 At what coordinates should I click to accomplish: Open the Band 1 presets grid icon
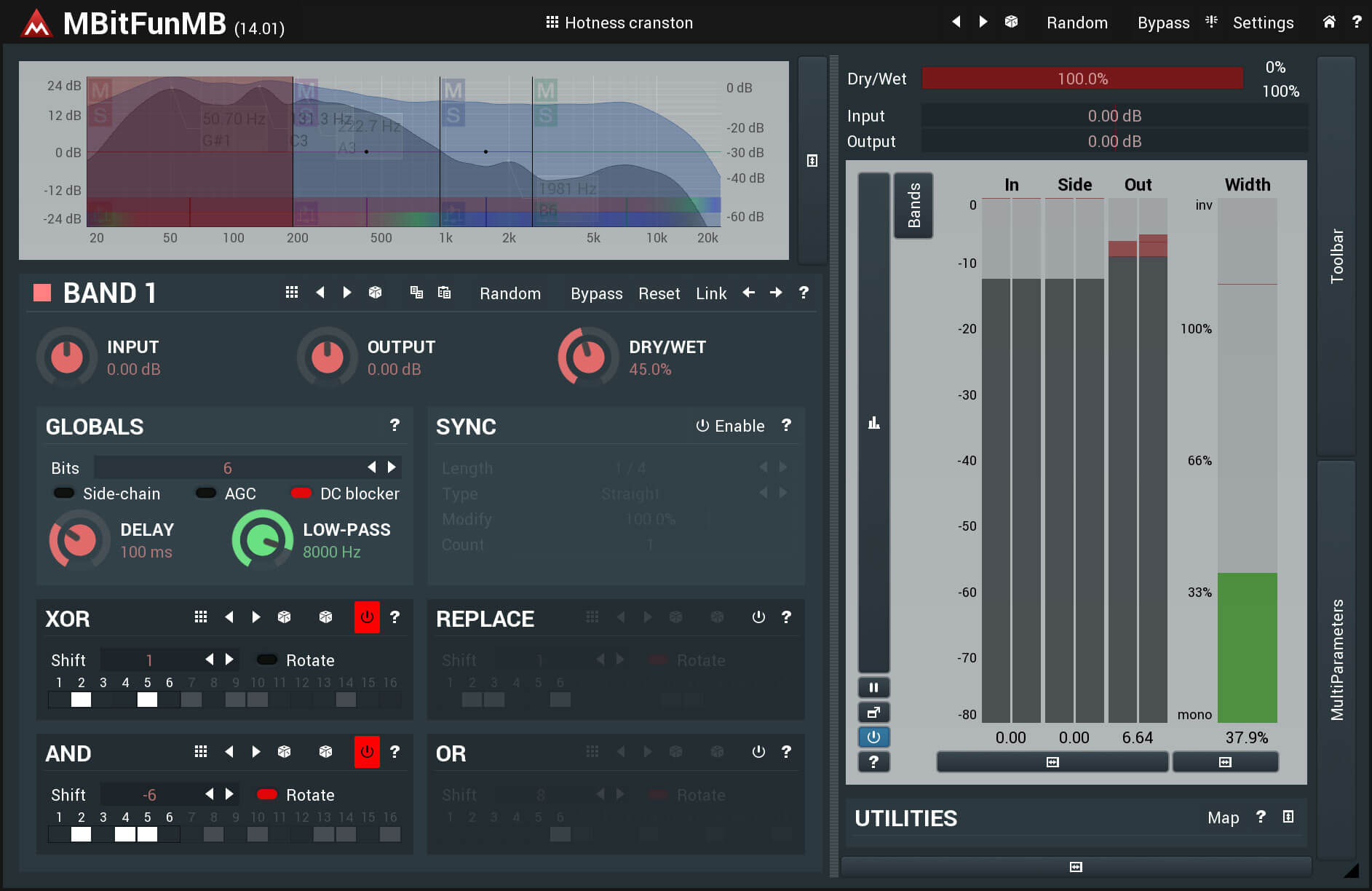292,293
